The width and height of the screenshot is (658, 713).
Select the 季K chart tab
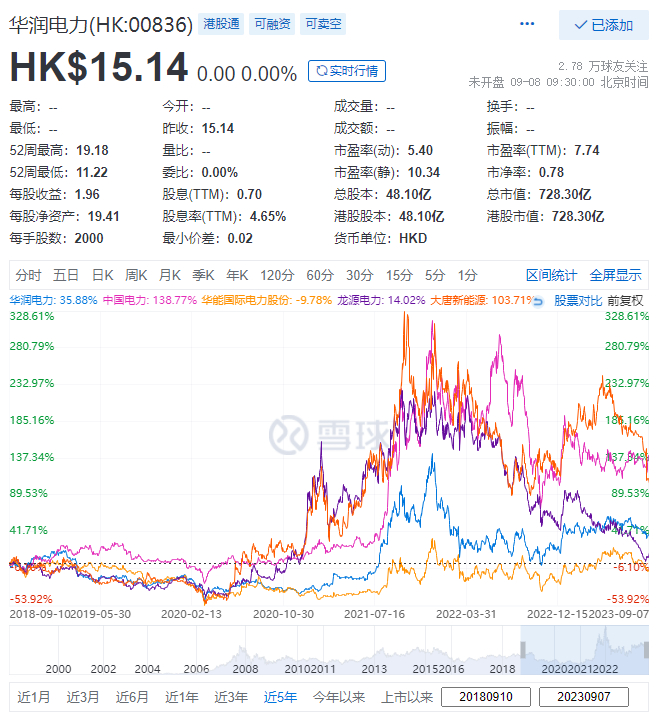point(203,275)
